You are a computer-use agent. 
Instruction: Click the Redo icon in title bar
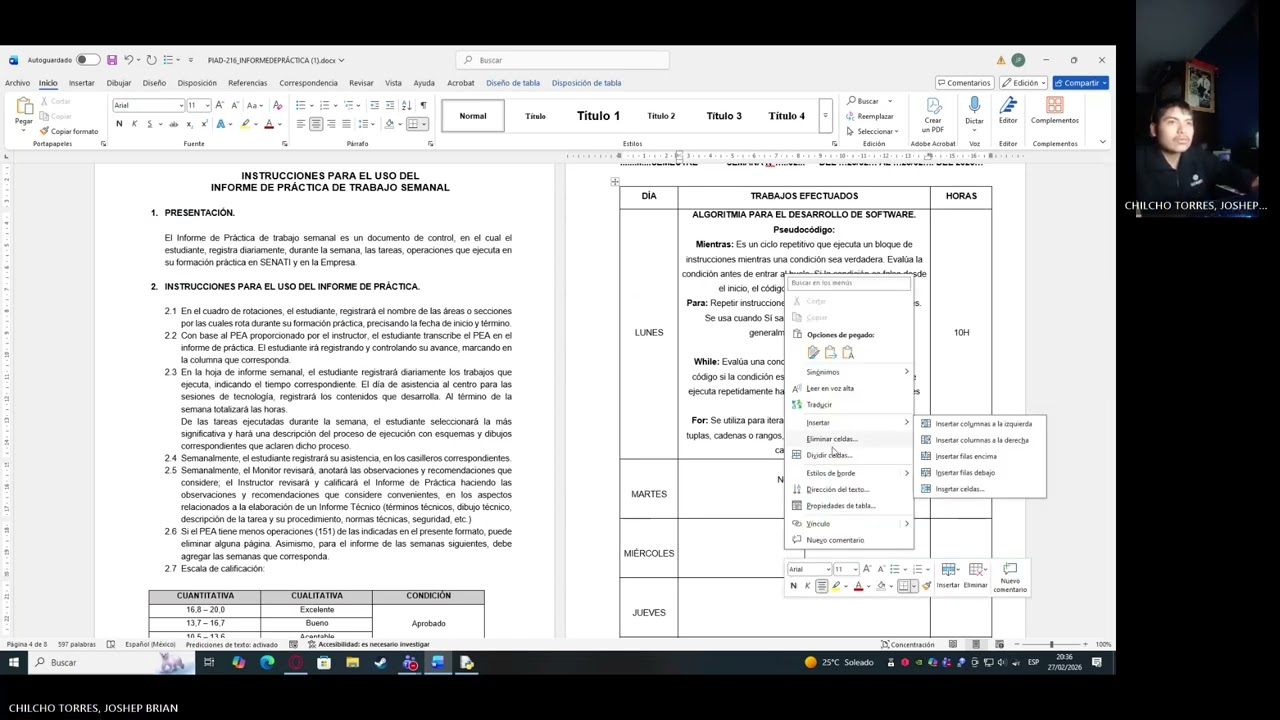[151, 60]
